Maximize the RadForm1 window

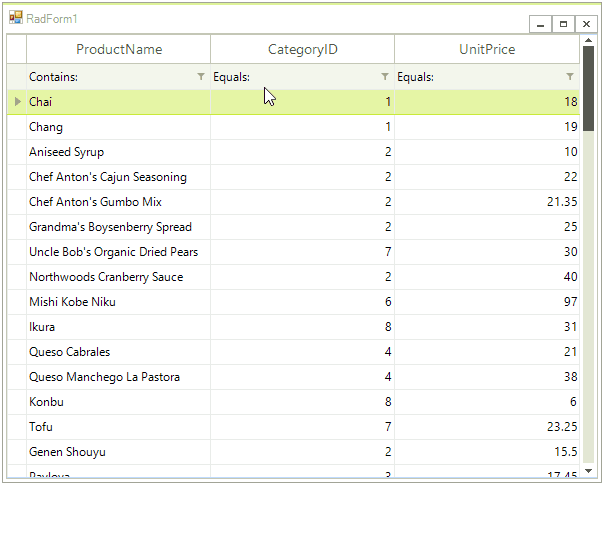563,24
